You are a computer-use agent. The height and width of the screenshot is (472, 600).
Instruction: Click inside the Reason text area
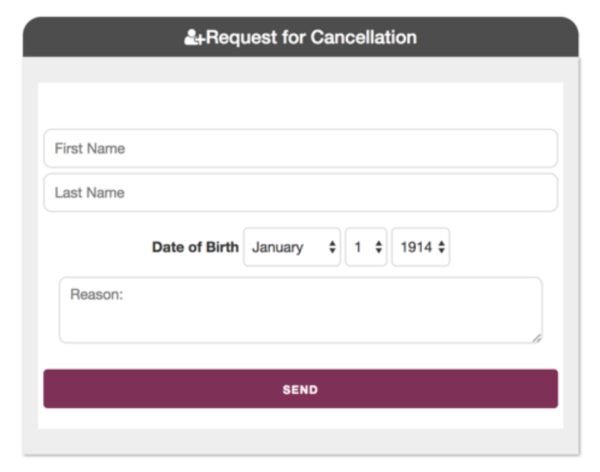[300, 310]
